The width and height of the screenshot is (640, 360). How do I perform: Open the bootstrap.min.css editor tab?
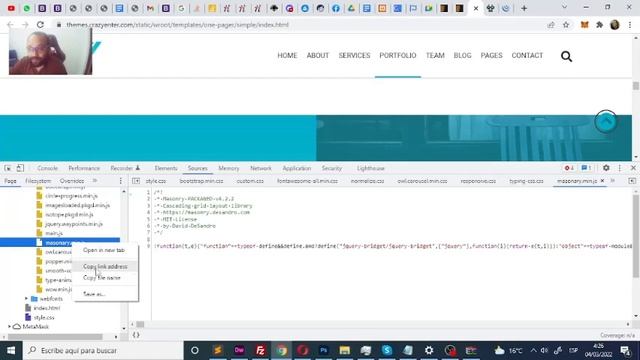(201, 181)
